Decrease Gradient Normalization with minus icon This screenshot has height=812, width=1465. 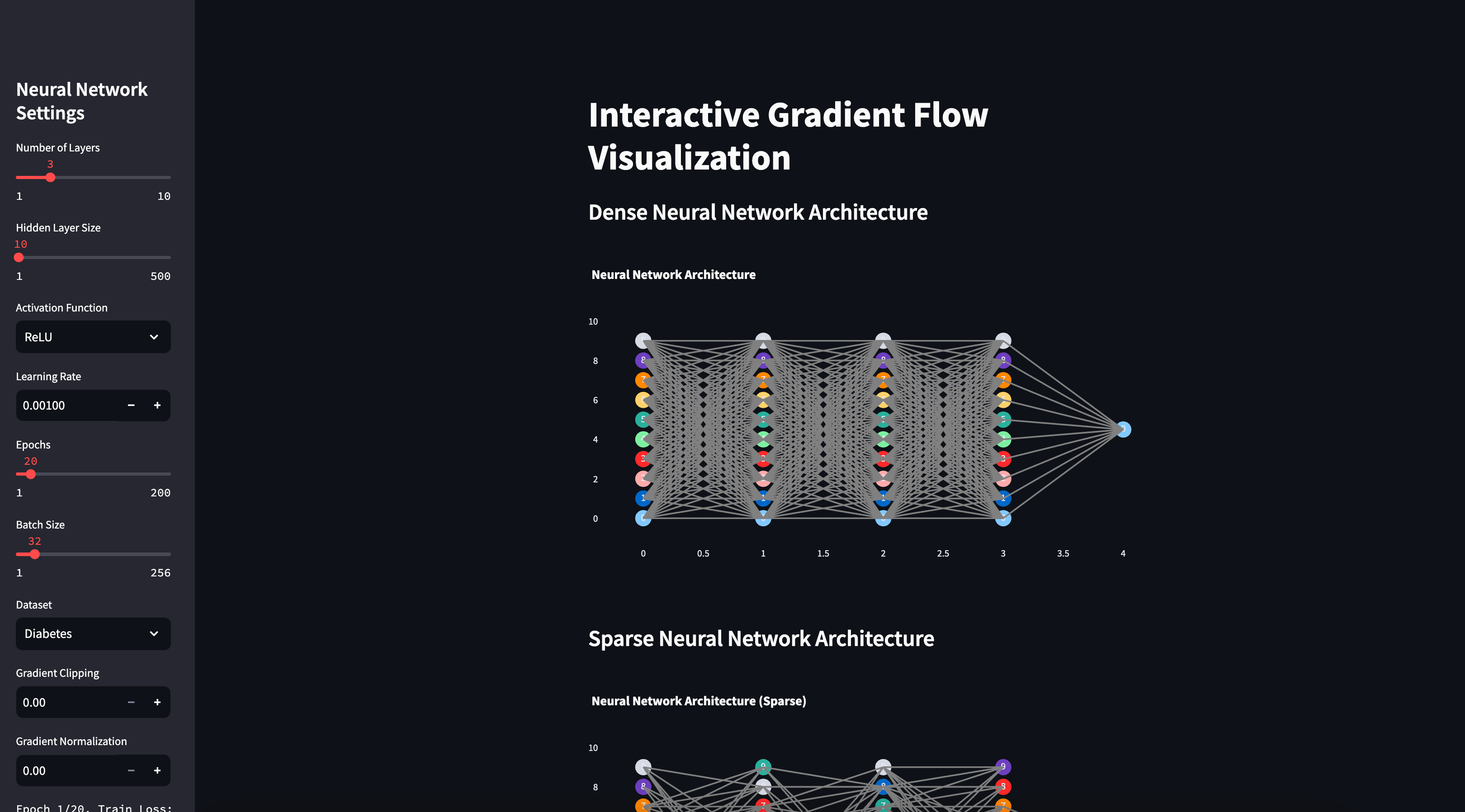click(131, 770)
